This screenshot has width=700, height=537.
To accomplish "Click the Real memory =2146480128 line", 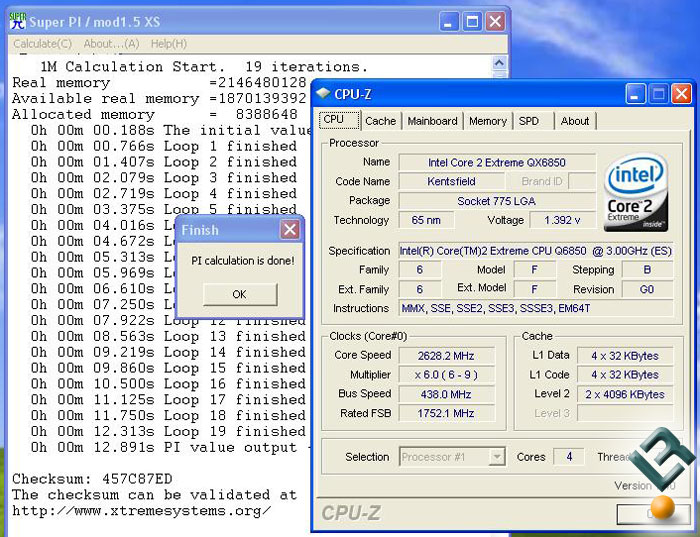I will click(159, 83).
